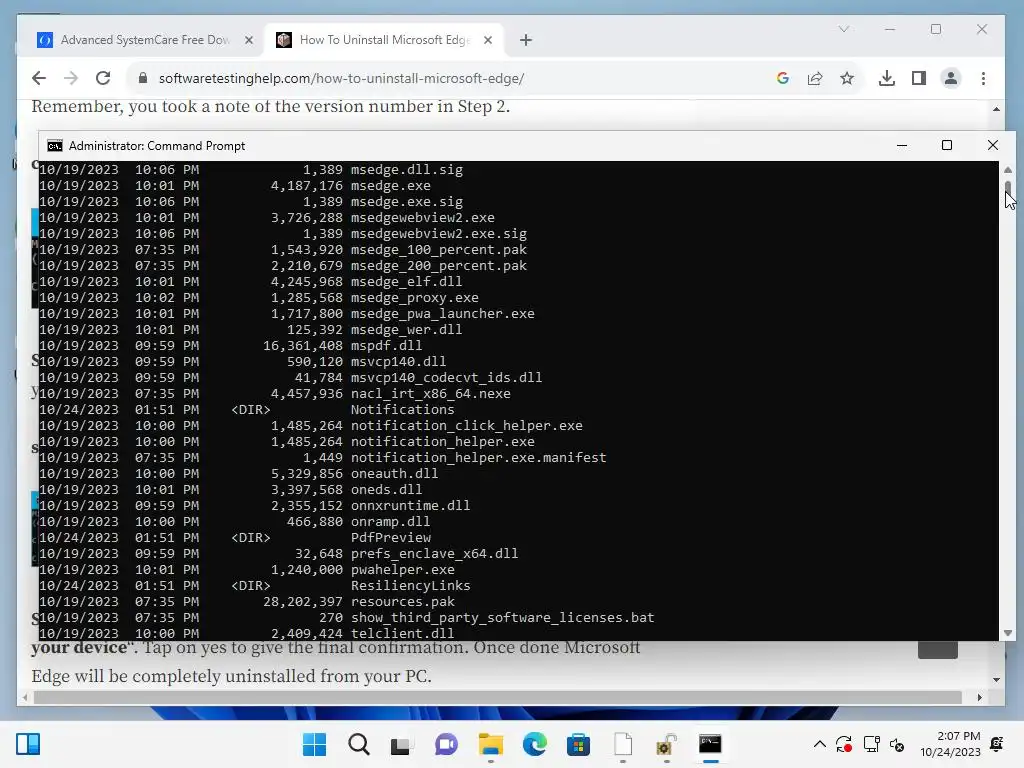1024x768 pixels.
Task: Open the Chrome three-dot menu
Action: pyautogui.click(x=984, y=78)
